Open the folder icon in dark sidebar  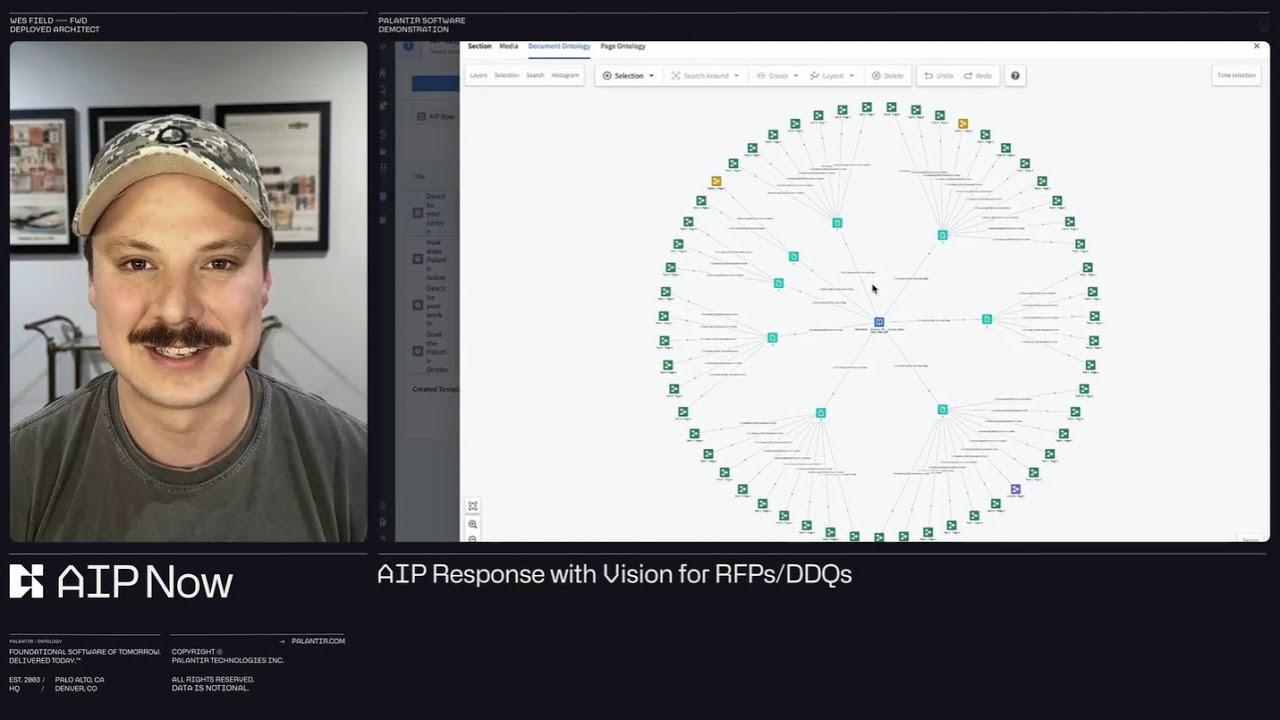(x=382, y=151)
